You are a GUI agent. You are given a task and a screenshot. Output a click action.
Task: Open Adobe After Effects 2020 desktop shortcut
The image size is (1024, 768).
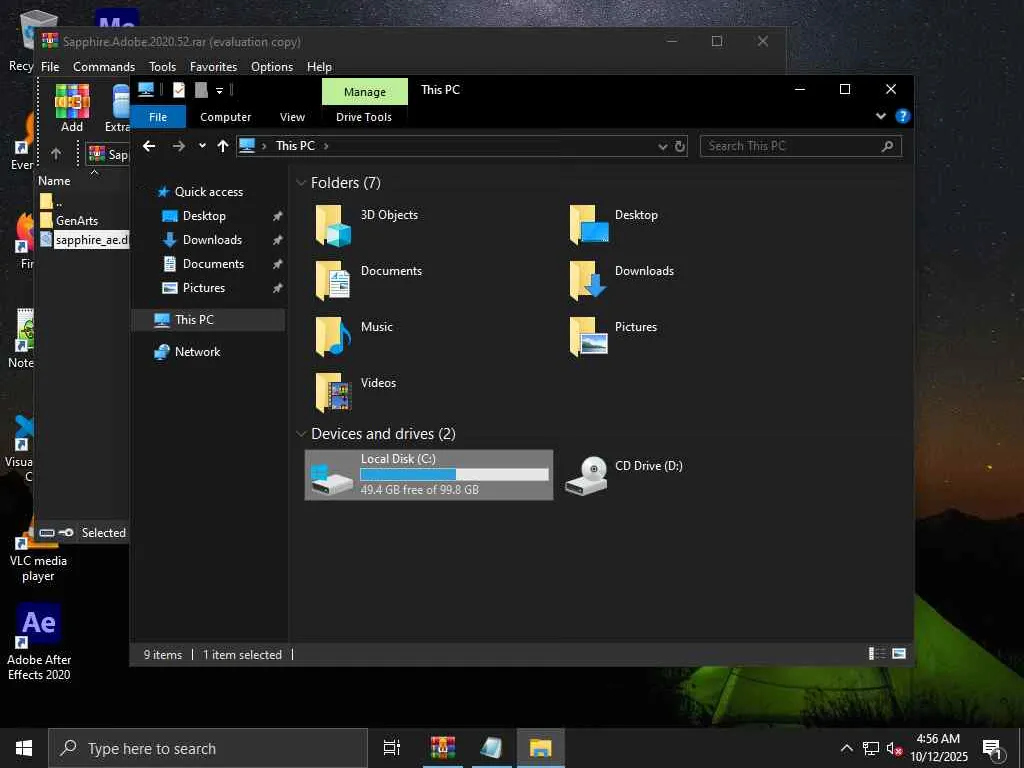[x=39, y=643]
